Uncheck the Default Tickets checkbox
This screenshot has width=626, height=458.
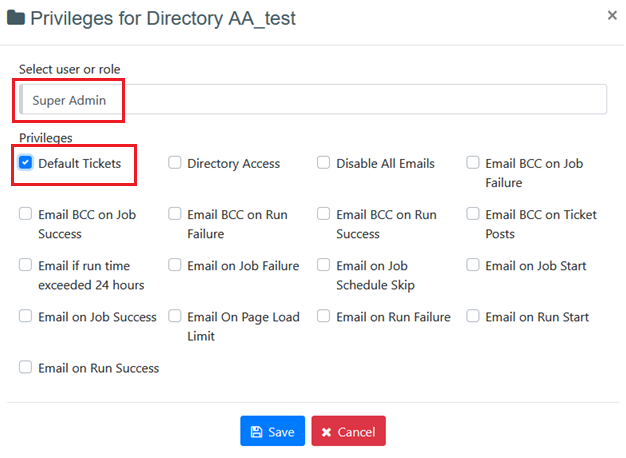[x=26, y=163]
